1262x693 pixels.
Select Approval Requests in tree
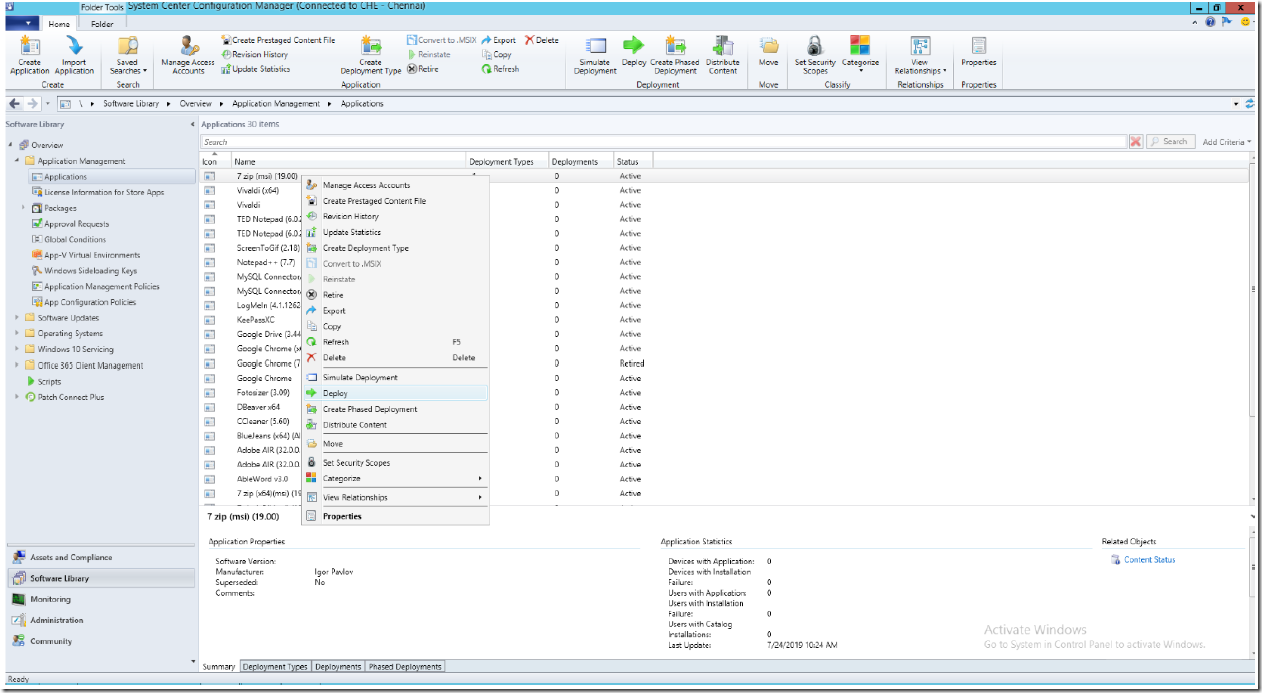[77, 224]
